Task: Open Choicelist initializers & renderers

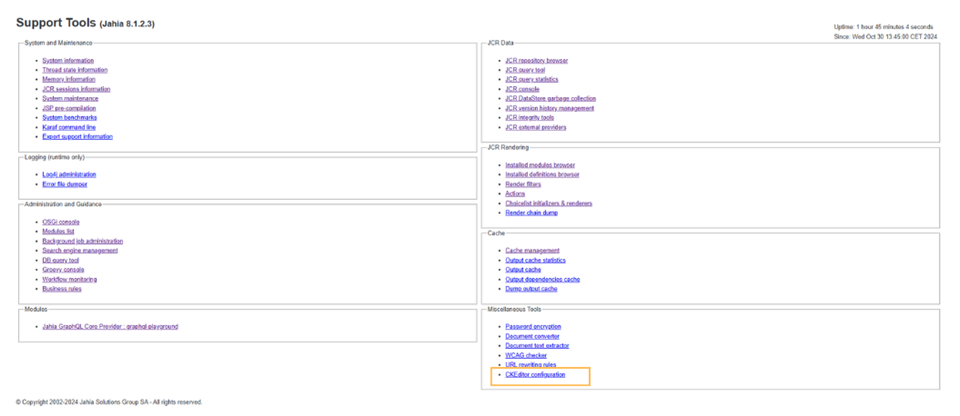Action: pos(549,203)
